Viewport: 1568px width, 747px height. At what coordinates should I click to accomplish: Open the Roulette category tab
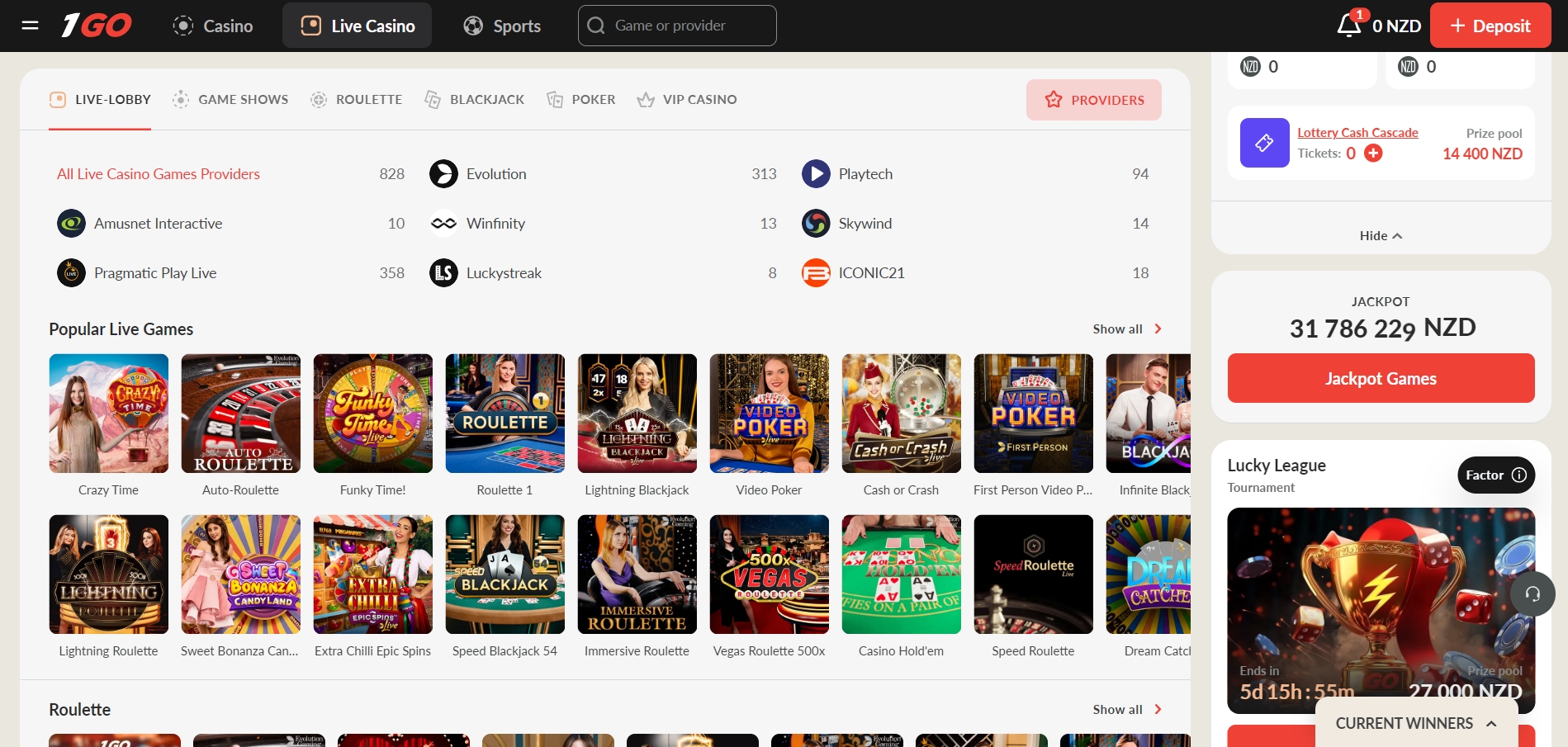tap(356, 100)
